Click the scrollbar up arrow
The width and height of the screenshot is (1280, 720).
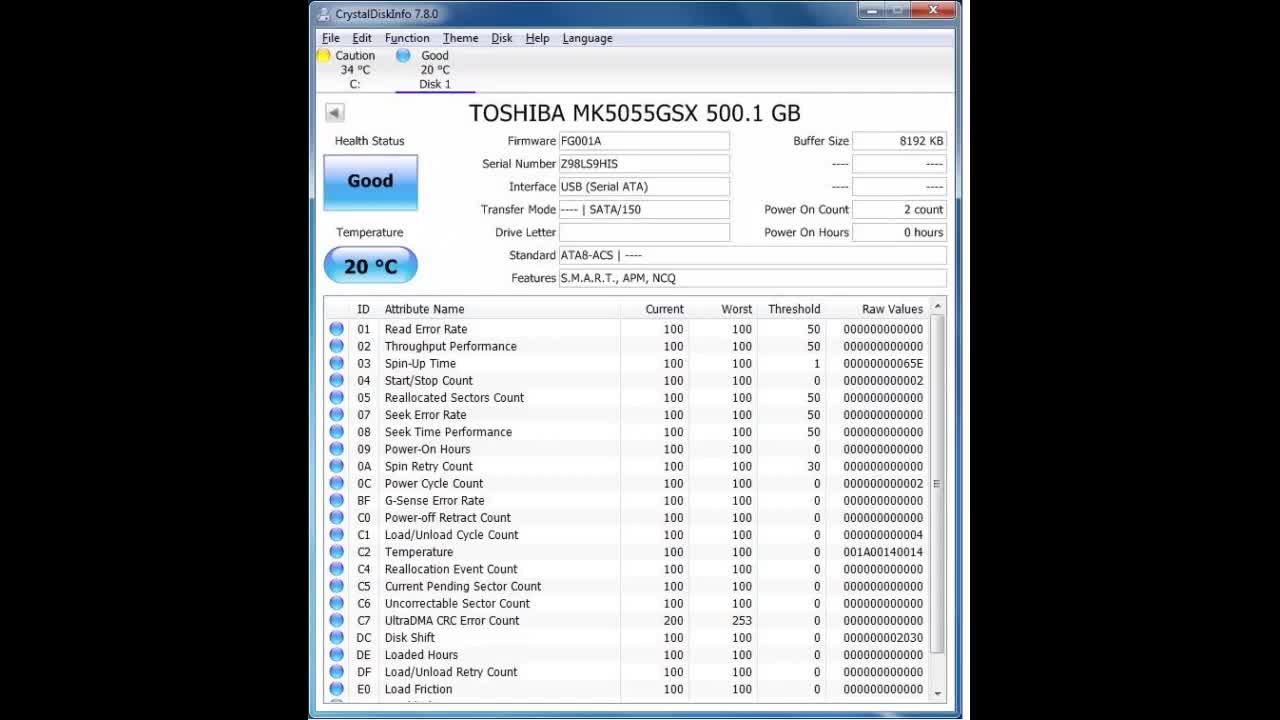click(x=938, y=306)
